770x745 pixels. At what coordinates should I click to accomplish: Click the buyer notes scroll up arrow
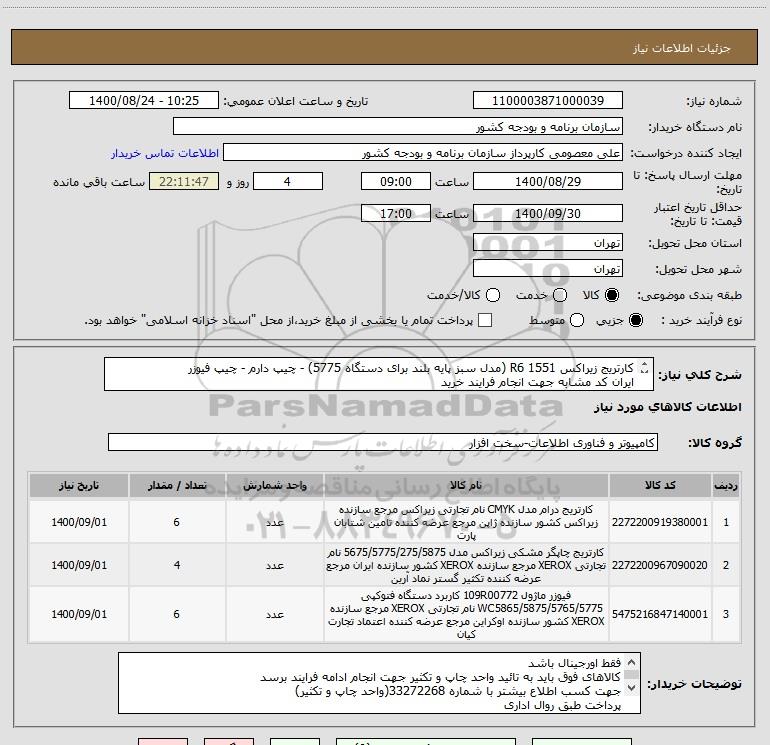632,662
